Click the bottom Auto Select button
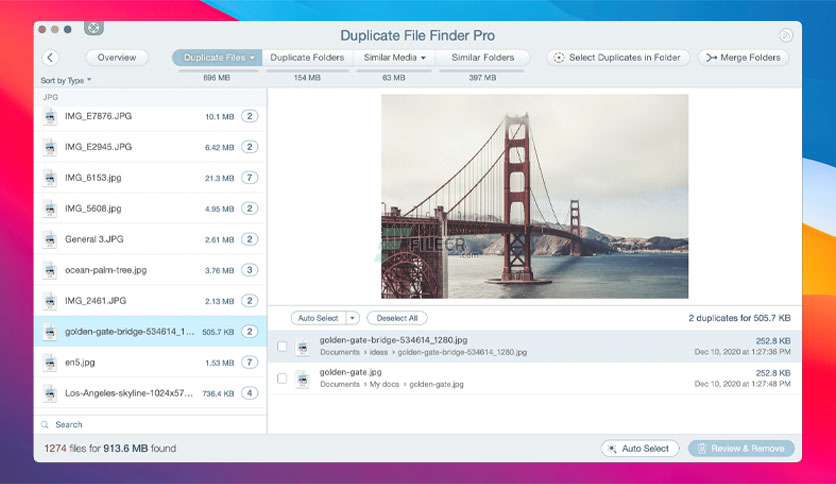This screenshot has height=484, width=836. coord(640,449)
